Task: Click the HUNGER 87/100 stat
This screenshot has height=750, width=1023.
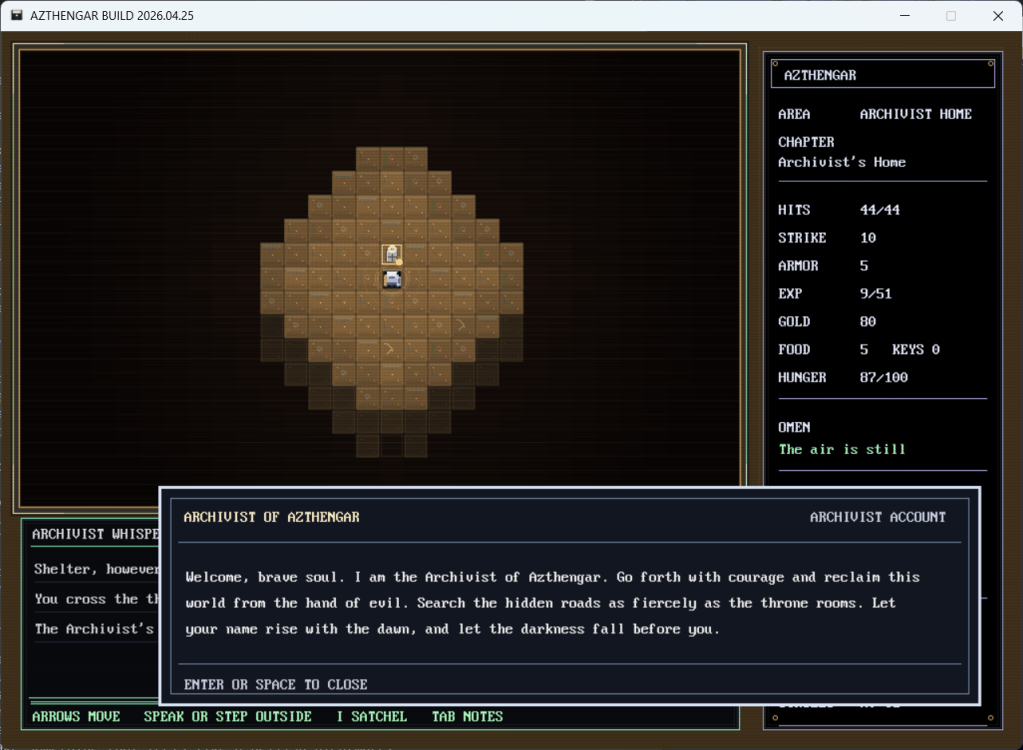Action: 843,377
